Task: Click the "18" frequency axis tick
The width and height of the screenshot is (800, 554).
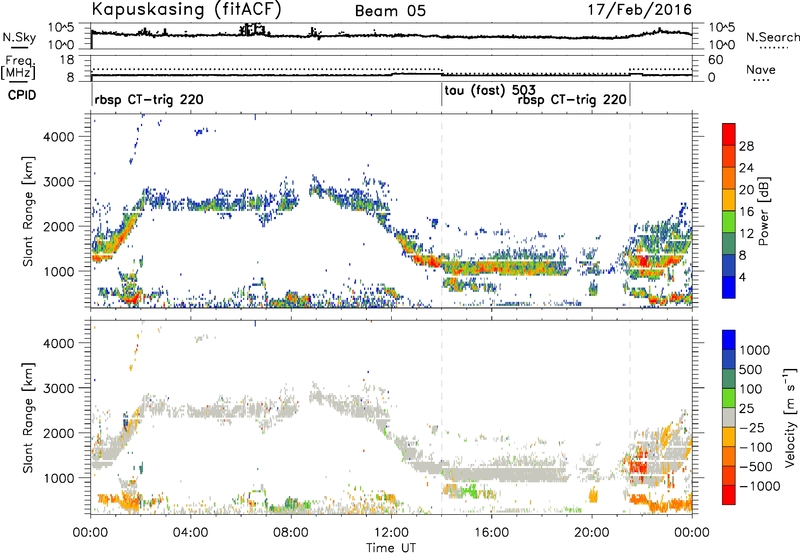Action: pyautogui.click(x=67, y=60)
